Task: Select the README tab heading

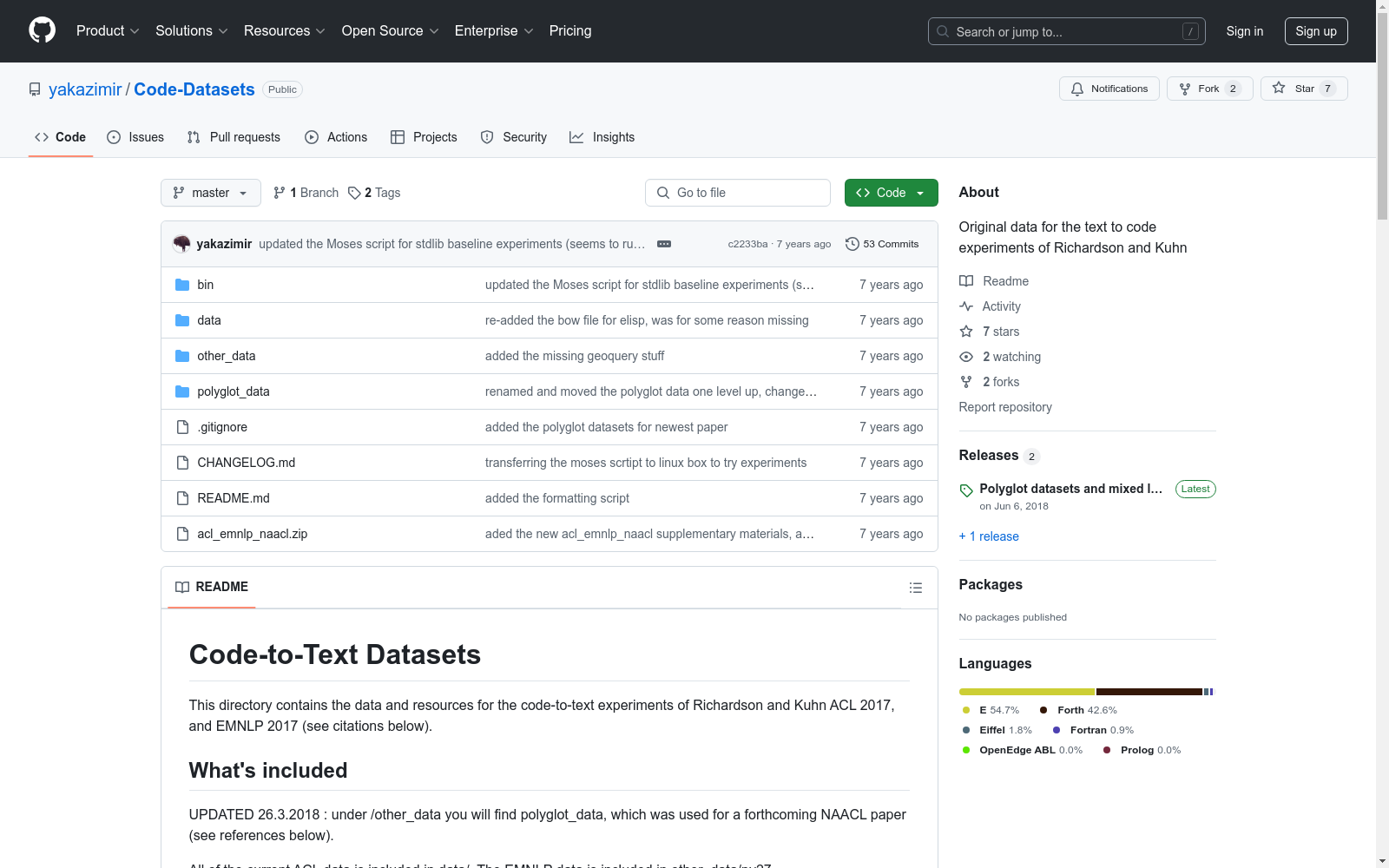Action: 212,587
